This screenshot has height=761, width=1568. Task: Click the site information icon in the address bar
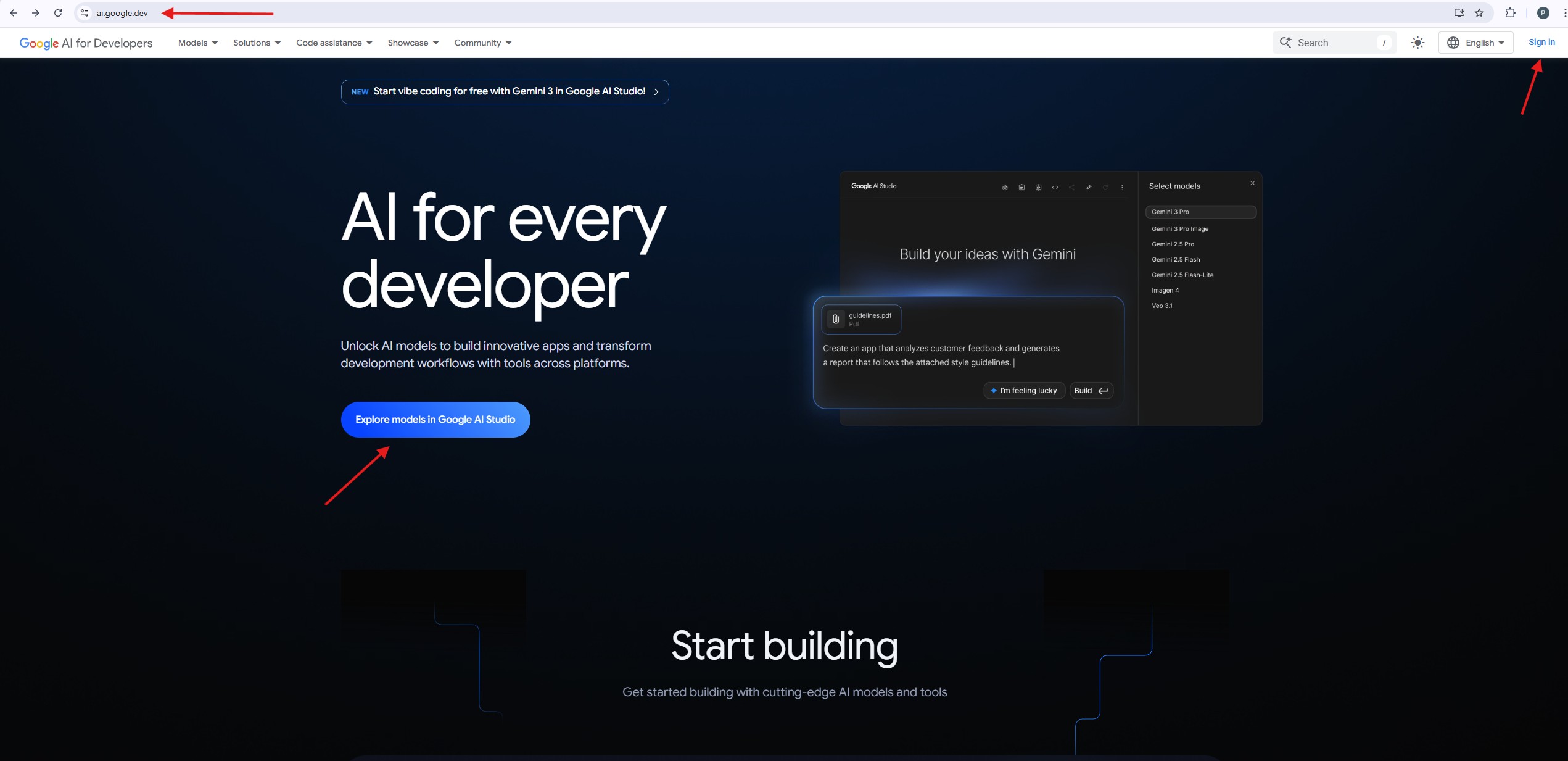click(85, 13)
